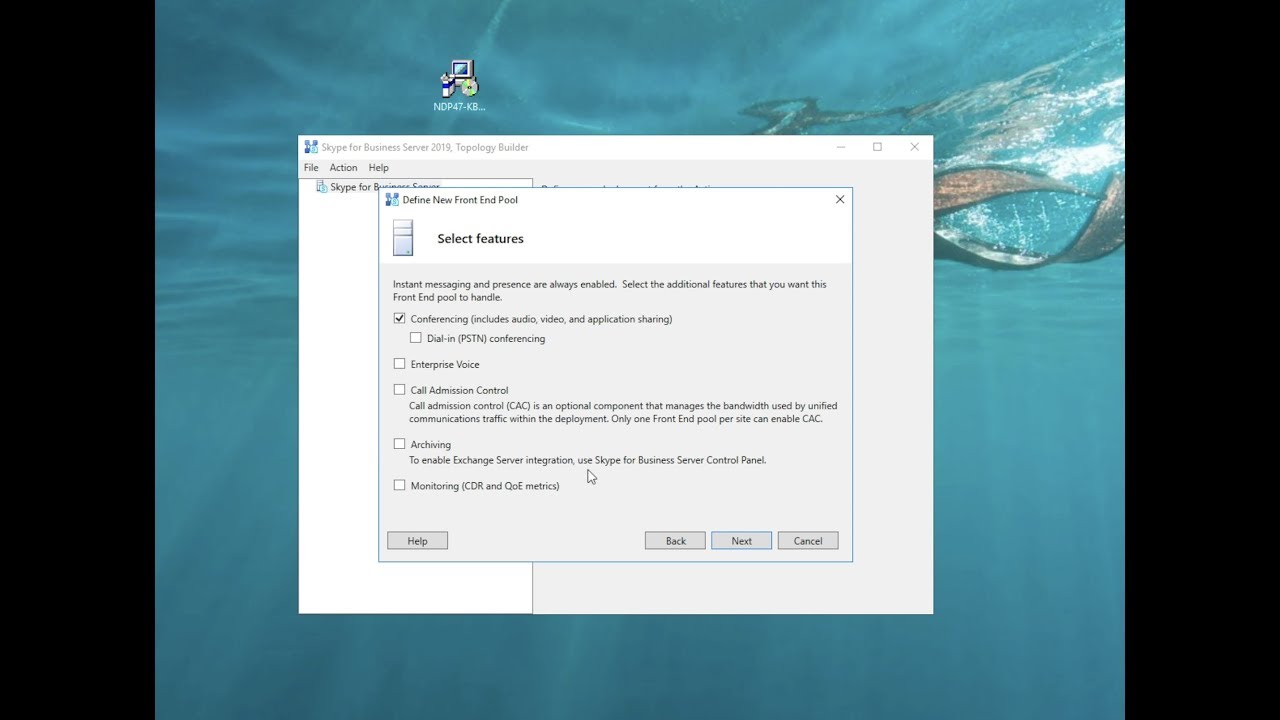Click the 'To enable Exchange Server integration' note

[x=587, y=460]
